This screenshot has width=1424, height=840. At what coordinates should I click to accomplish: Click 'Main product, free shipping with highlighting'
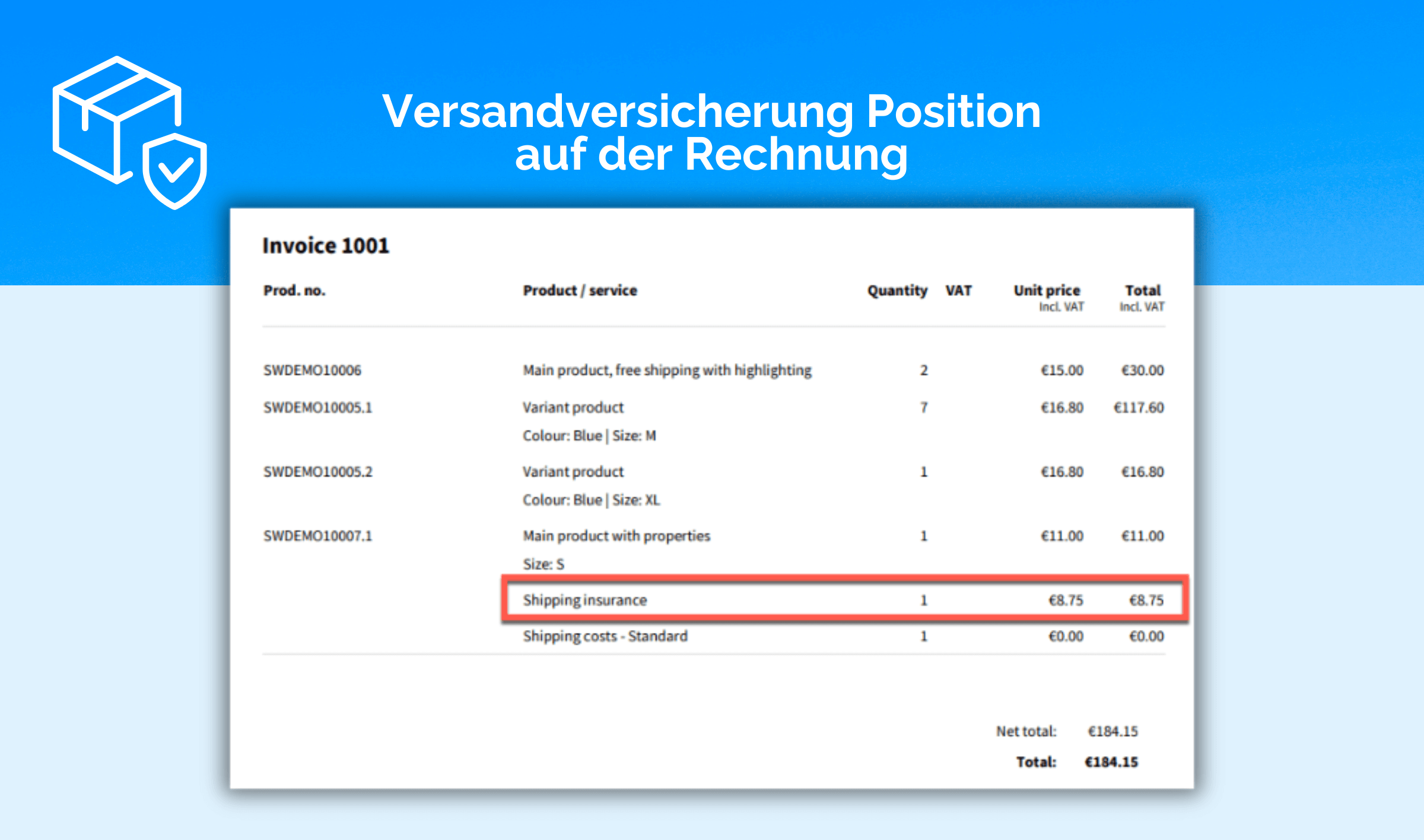pos(667,370)
